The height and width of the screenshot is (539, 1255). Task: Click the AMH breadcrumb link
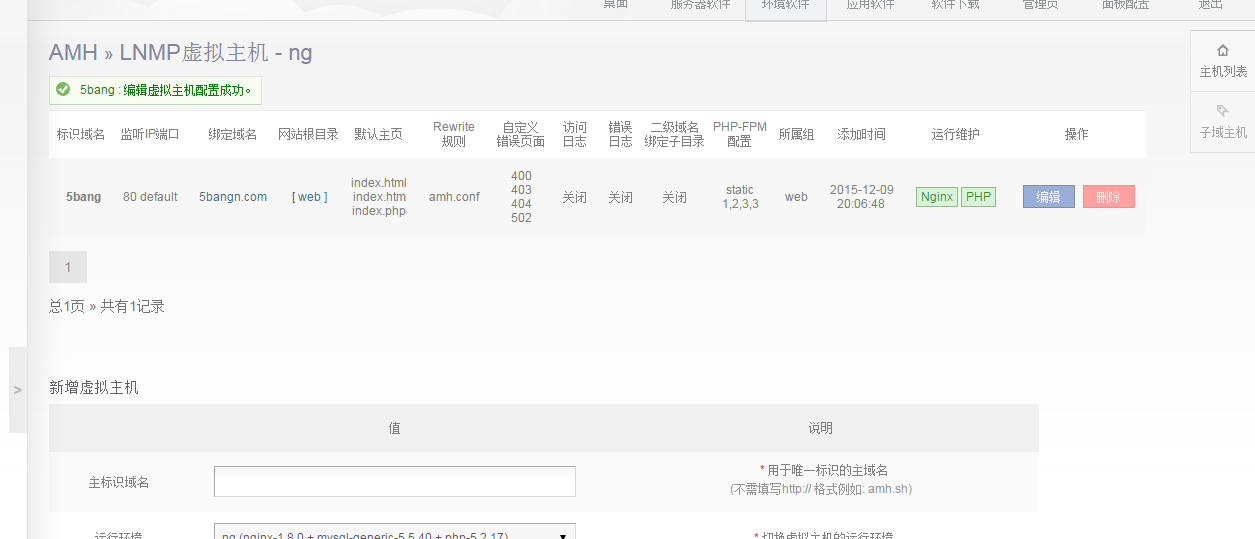[73, 53]
